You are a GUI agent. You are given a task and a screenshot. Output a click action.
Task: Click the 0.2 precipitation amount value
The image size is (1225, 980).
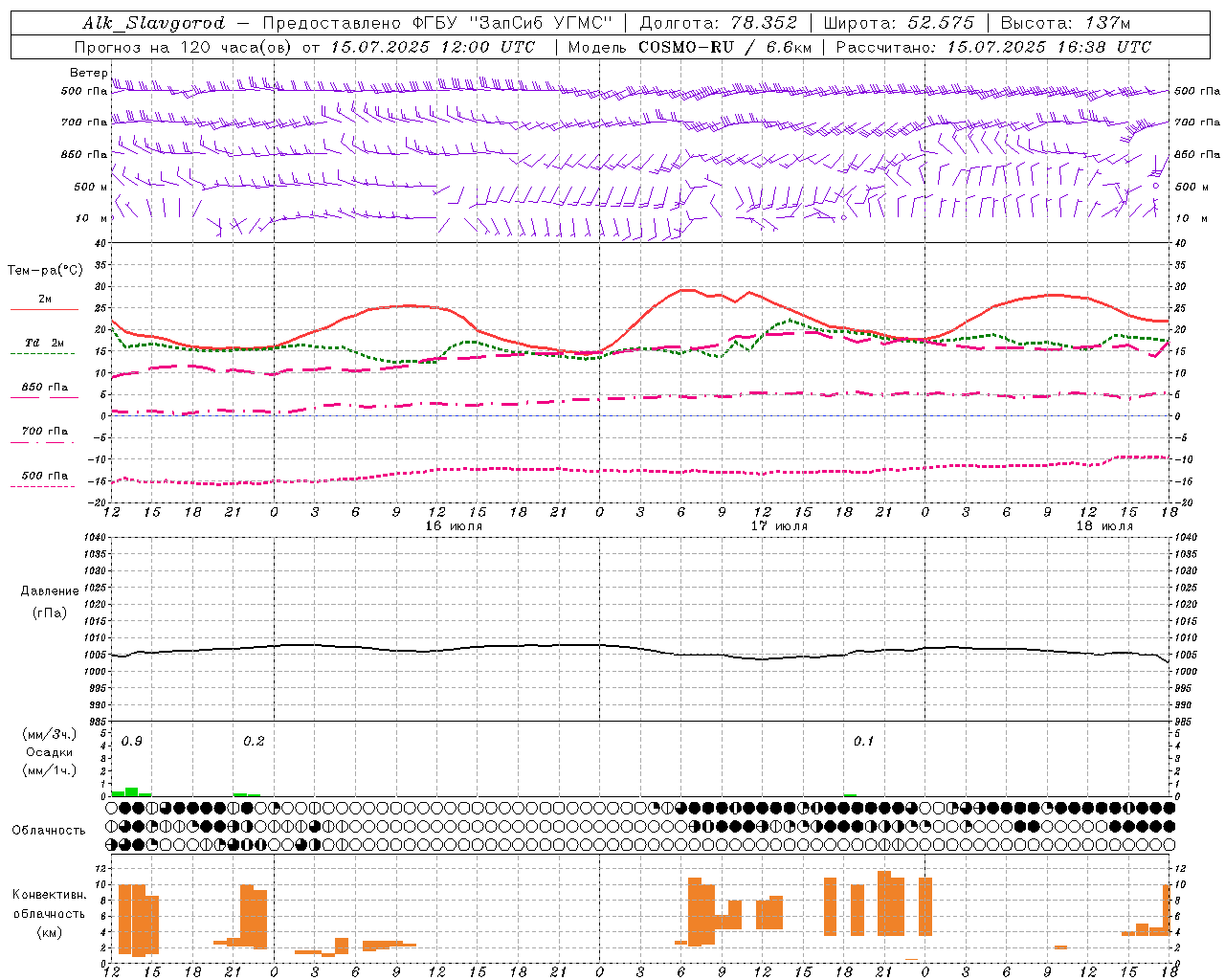(x=254, y=742)
